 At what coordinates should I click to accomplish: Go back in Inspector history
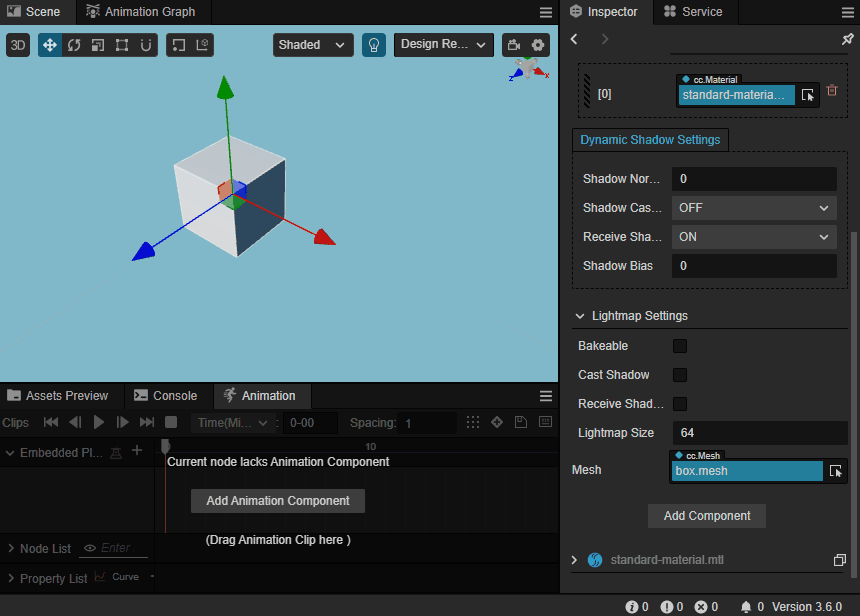(x=574, y=39)
